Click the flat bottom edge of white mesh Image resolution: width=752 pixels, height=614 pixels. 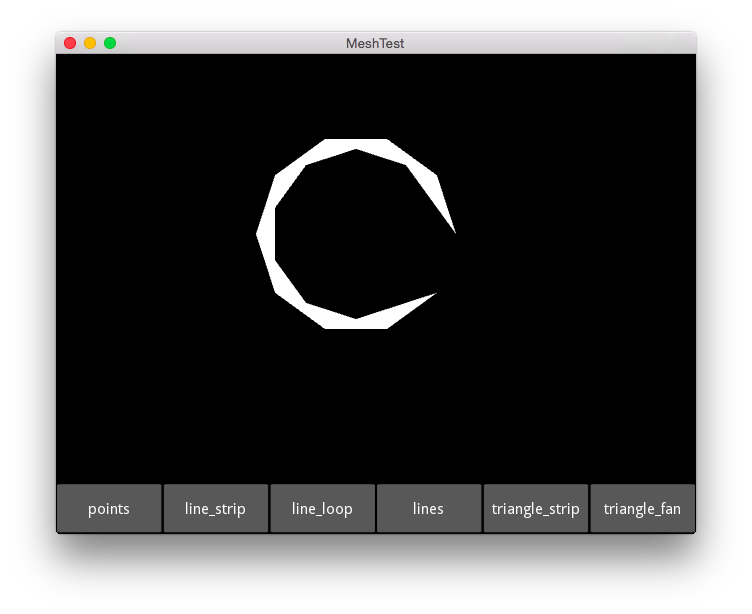click(356, 323)
